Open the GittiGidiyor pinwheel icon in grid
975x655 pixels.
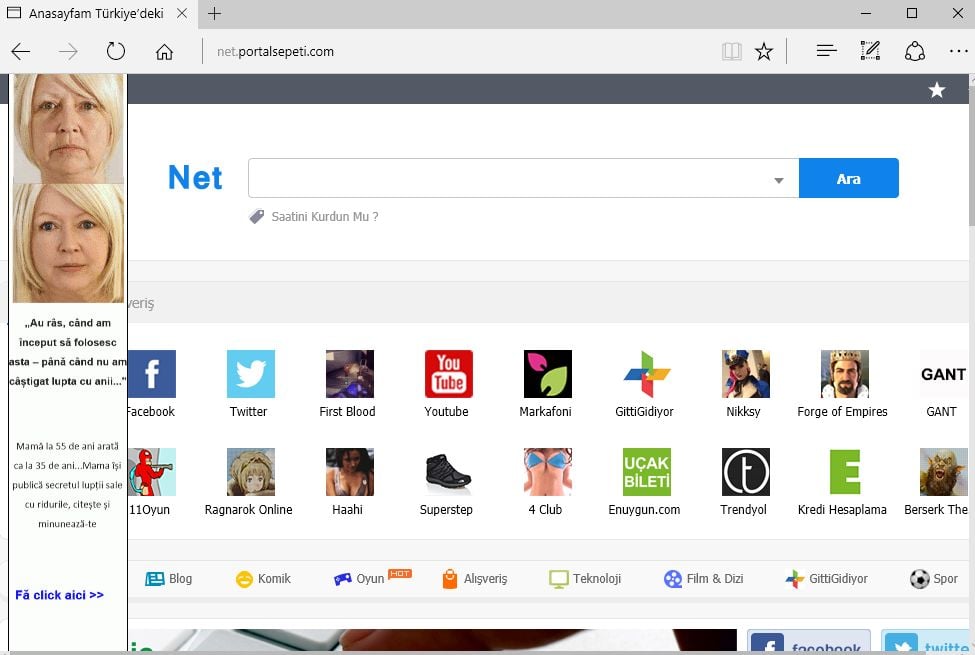(647, 374)
